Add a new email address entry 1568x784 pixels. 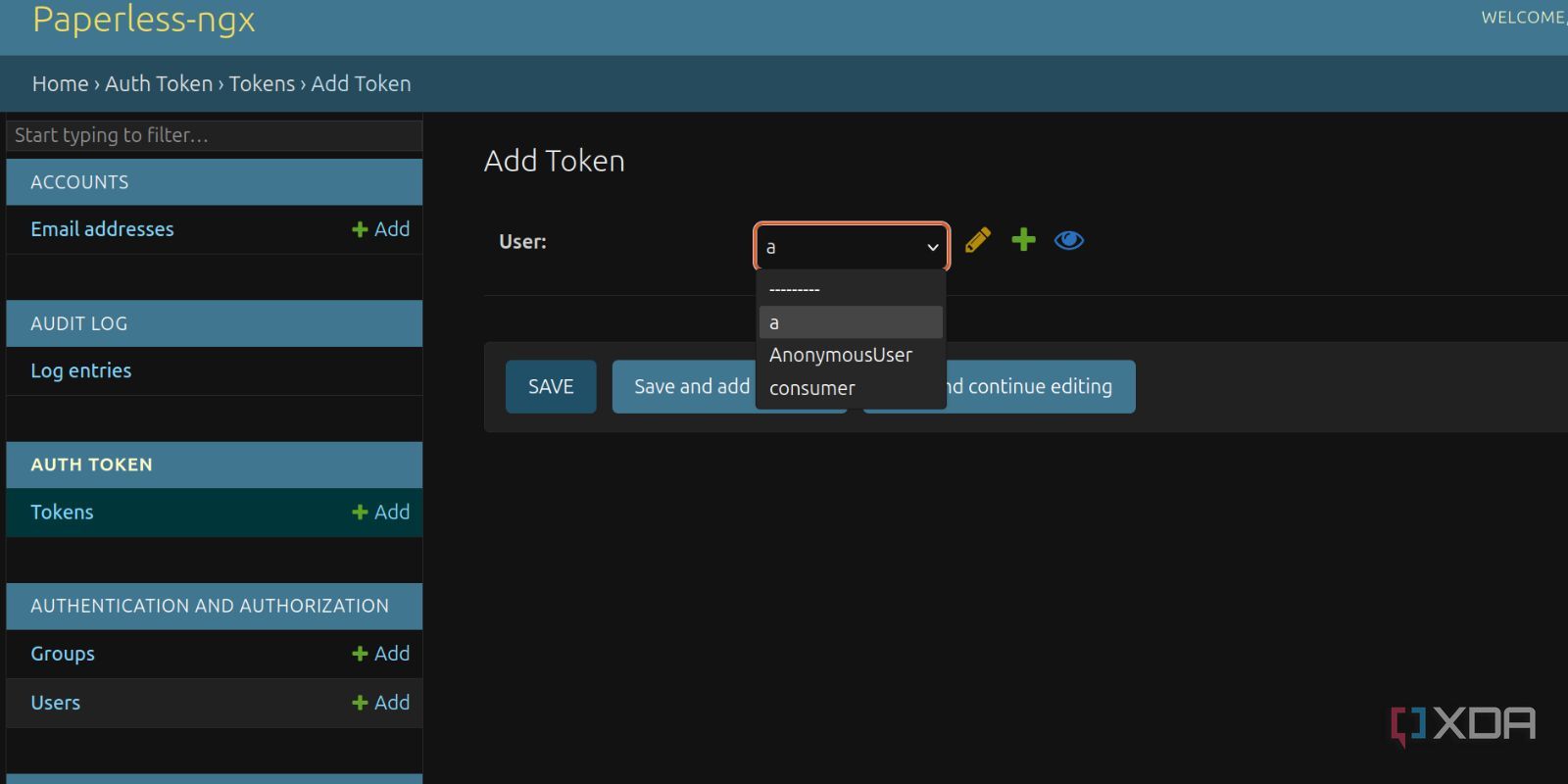pos(381,229)
